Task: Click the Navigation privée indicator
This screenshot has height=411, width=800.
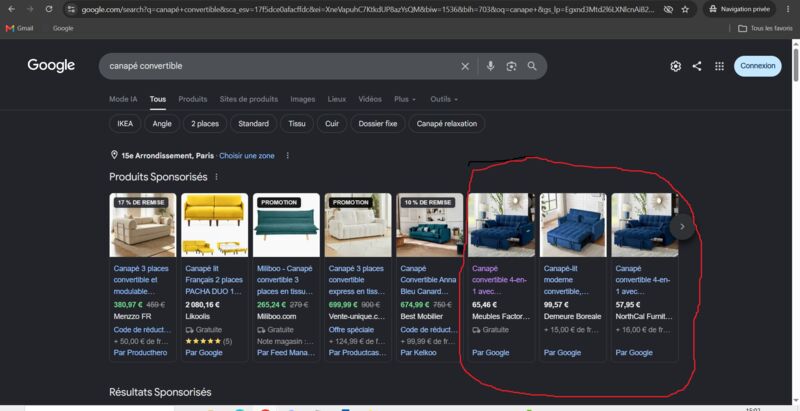Action: [739, 9]
